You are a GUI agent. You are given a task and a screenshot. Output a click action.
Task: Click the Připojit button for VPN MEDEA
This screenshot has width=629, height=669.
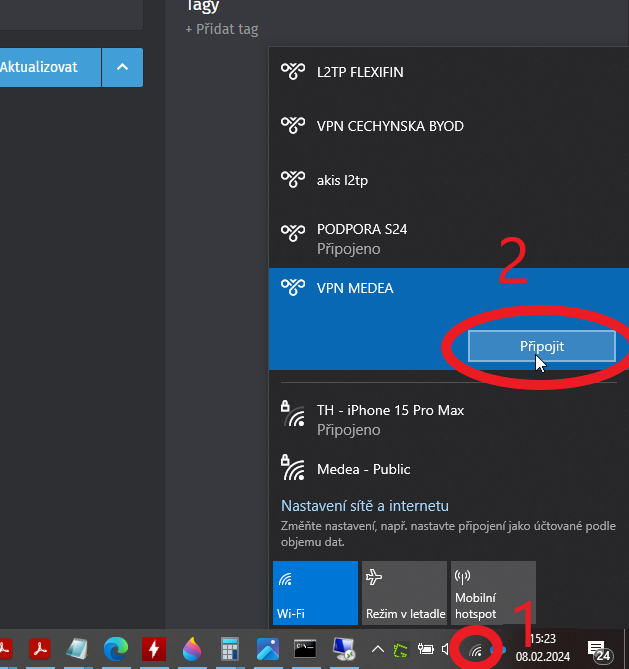click(542, 346)
